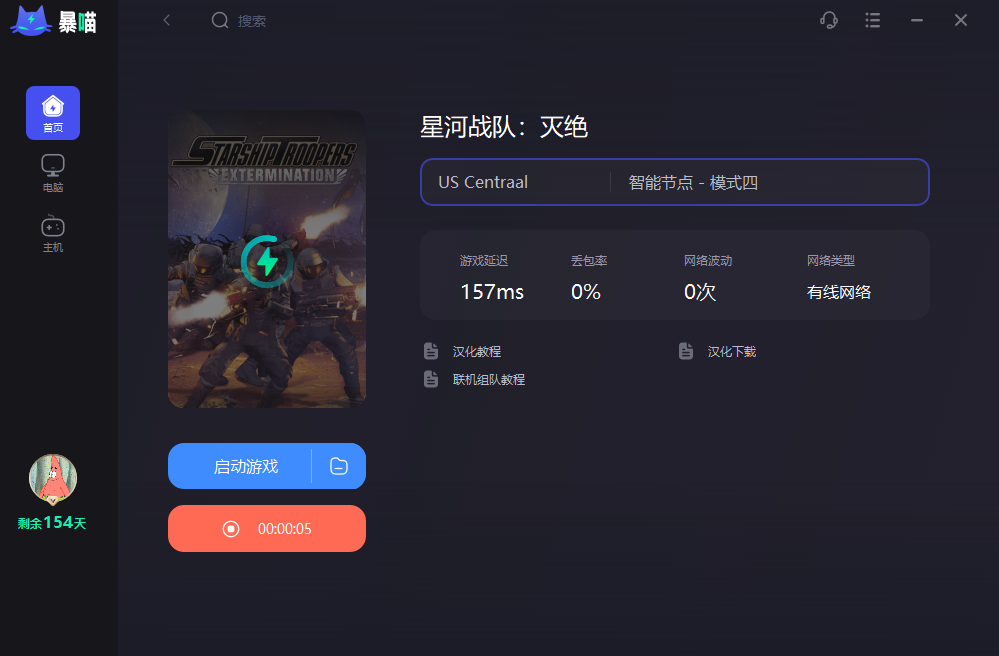Click the lightning boost icon on cover
This screenshot has width=999, height=656.
pyautogui.click(x=267, y=261)
